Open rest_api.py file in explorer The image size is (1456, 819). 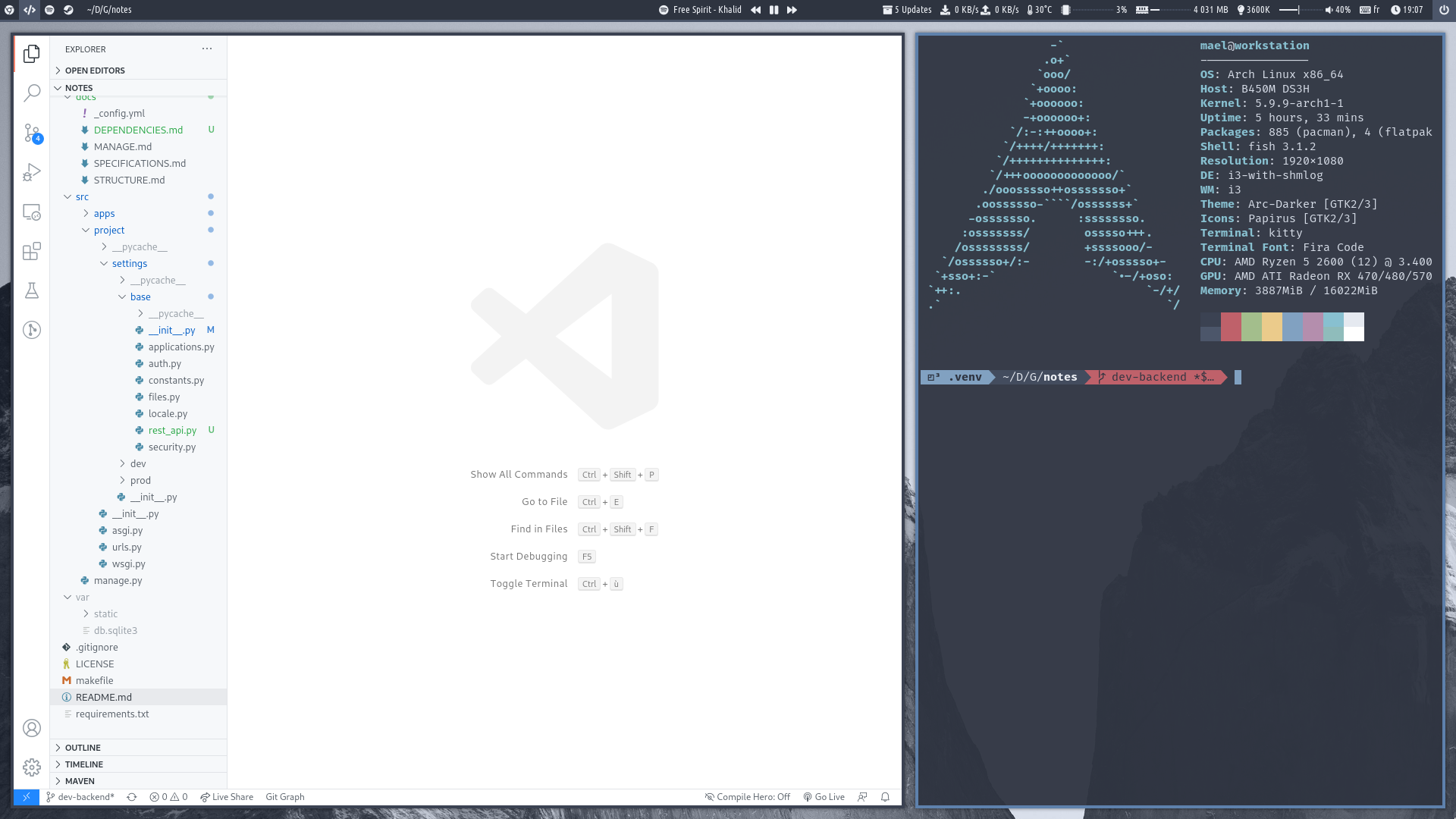point(172,431)
